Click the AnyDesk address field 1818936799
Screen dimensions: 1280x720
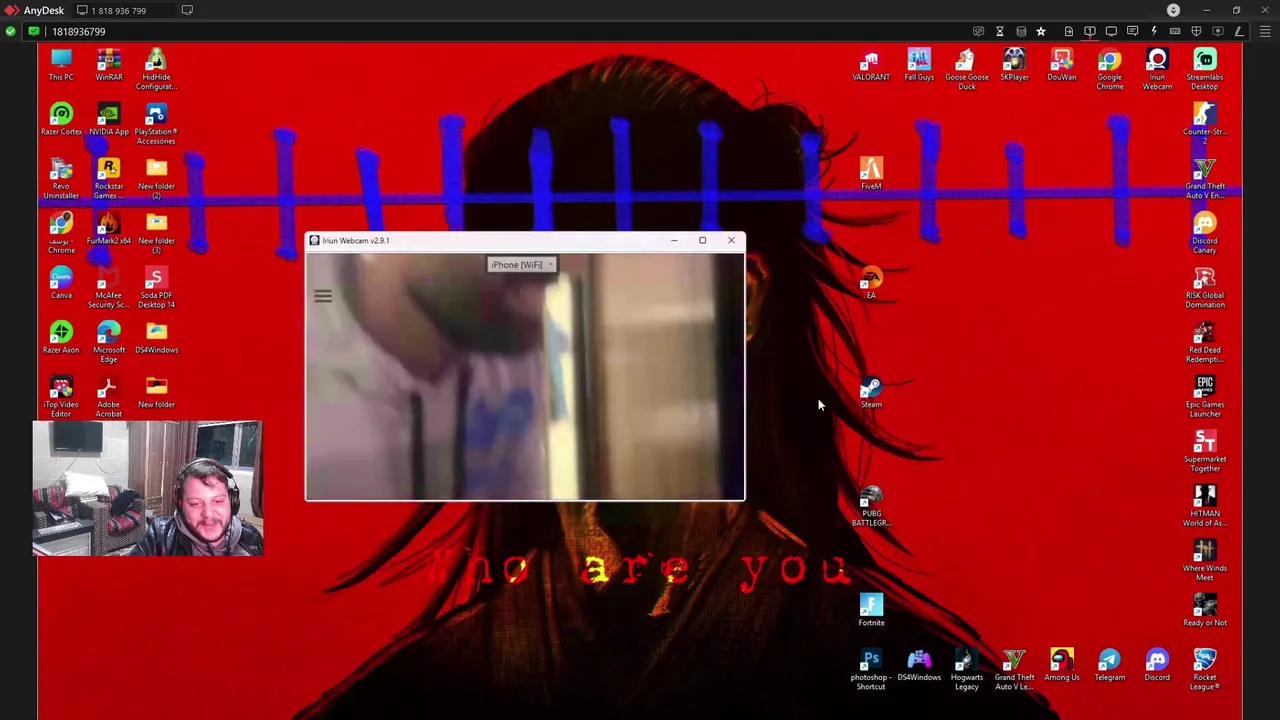[x=79, y=31]
